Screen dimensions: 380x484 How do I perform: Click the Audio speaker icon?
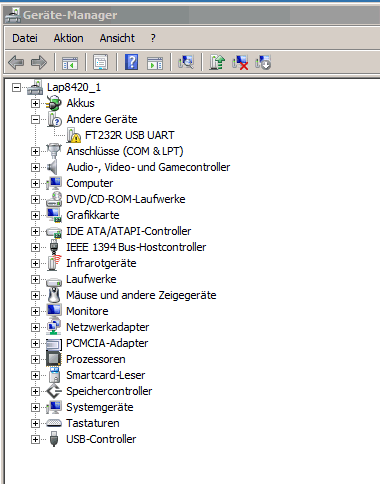pos(52,167)
